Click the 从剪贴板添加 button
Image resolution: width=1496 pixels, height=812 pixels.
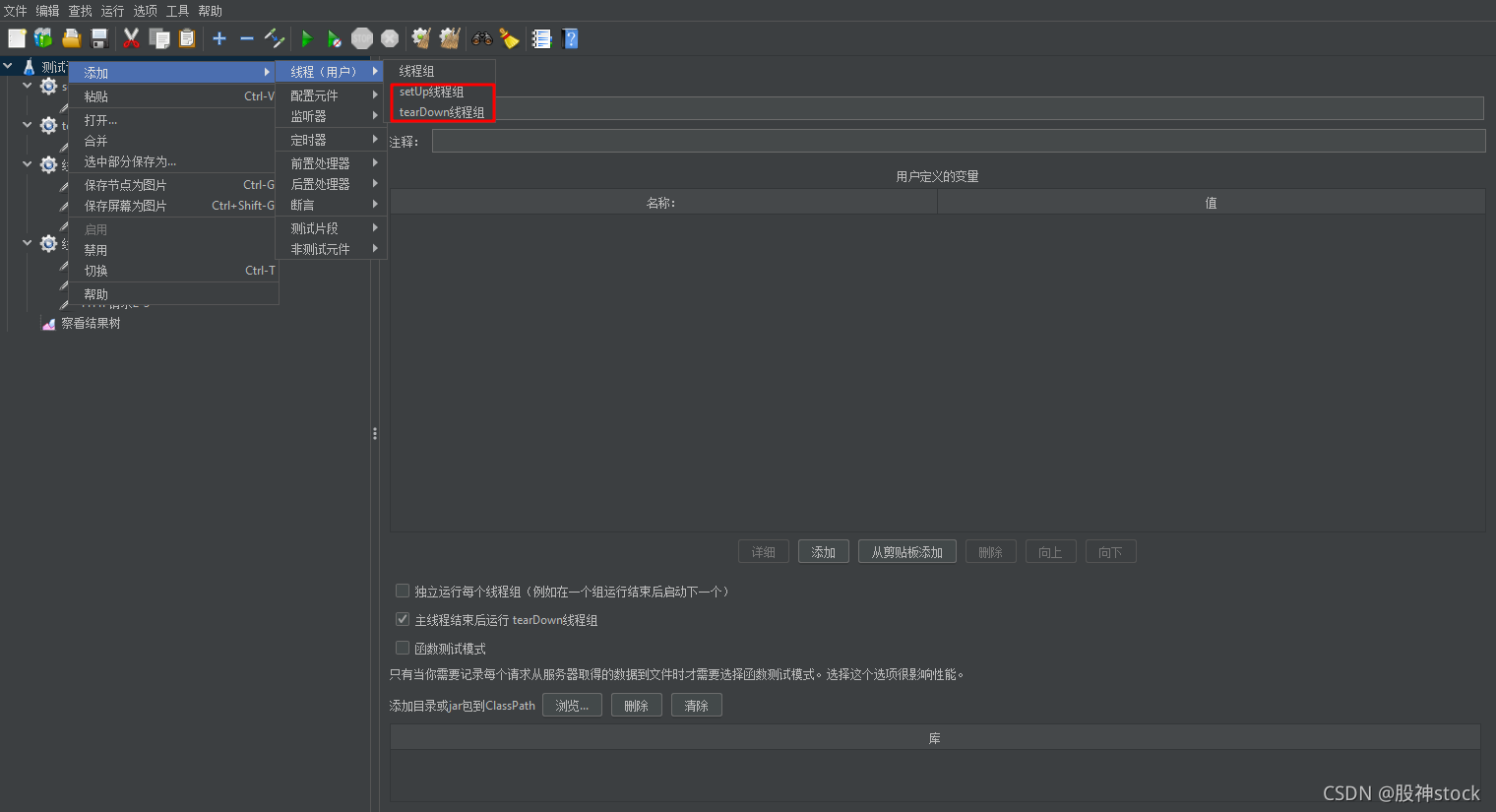(x=907, y=552)
